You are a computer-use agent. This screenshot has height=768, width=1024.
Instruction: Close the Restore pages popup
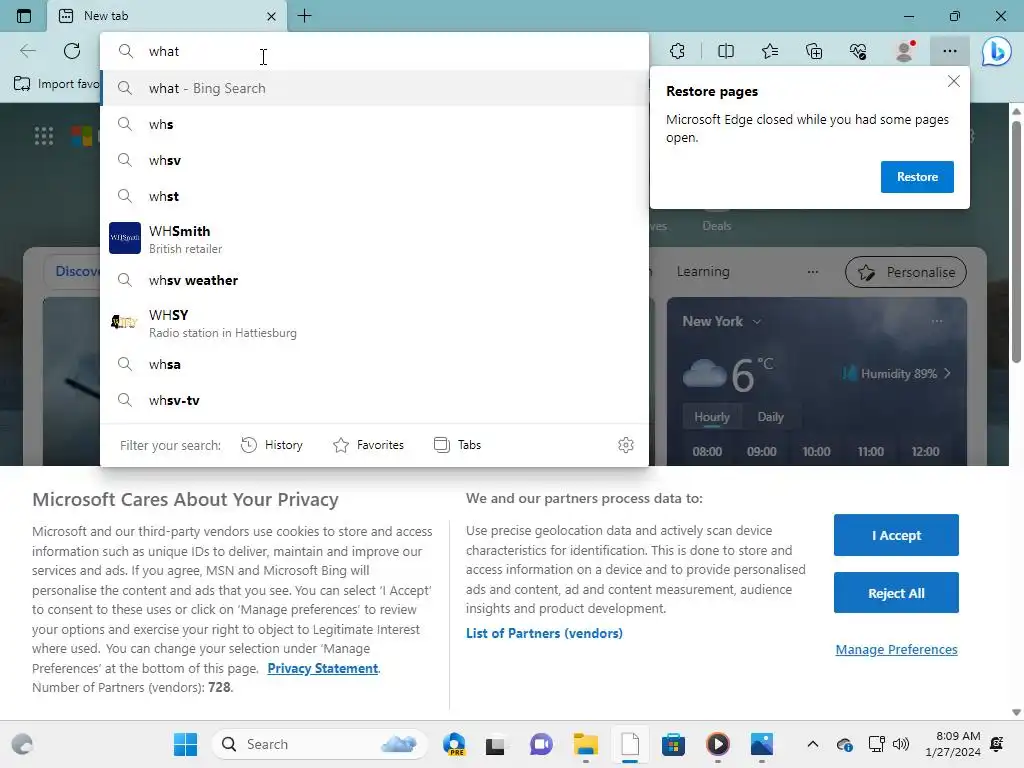(953, 81)
